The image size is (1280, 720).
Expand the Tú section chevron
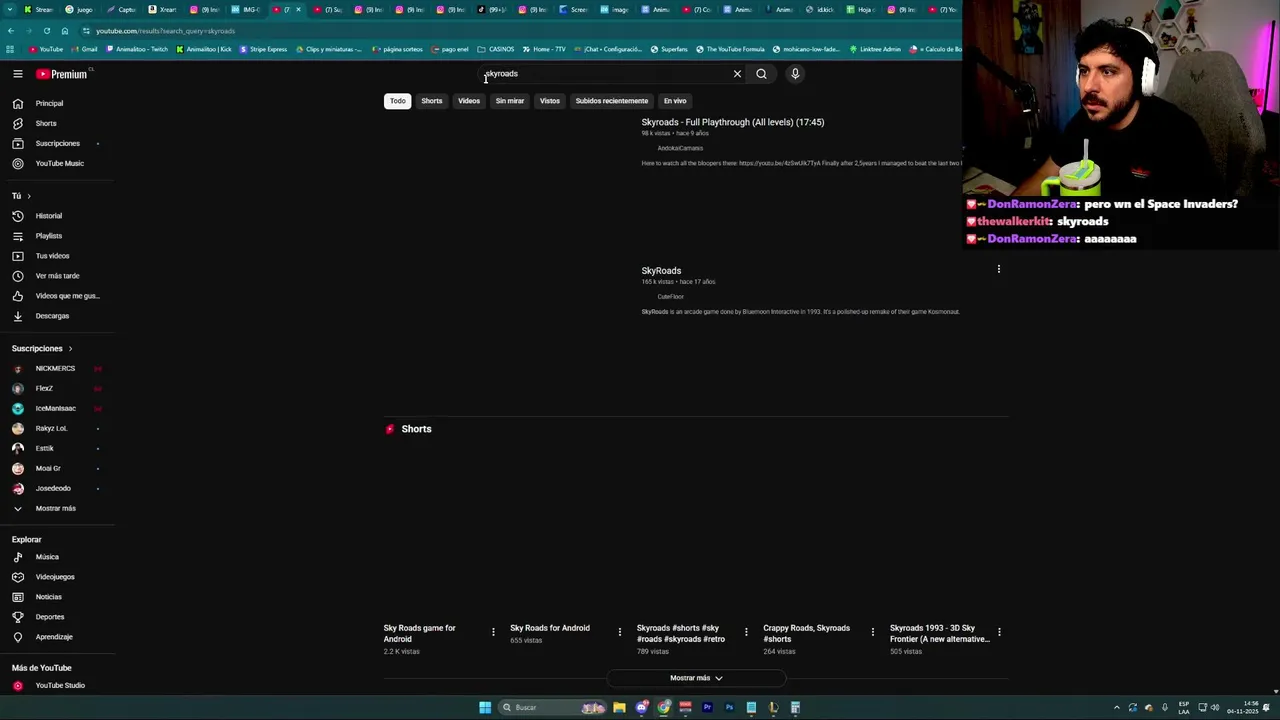29,196
